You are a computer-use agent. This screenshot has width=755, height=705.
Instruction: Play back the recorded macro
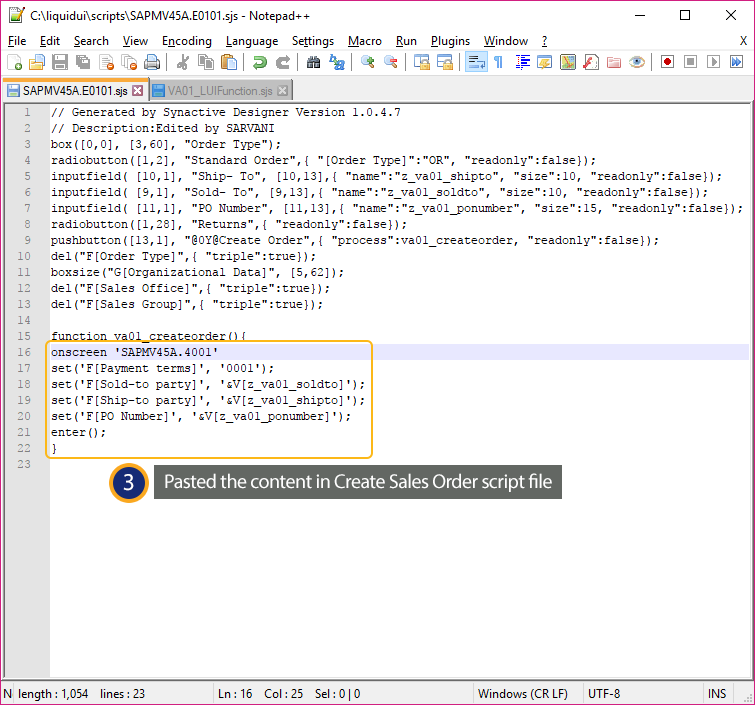pyautogui.click(x=714, y=62)
